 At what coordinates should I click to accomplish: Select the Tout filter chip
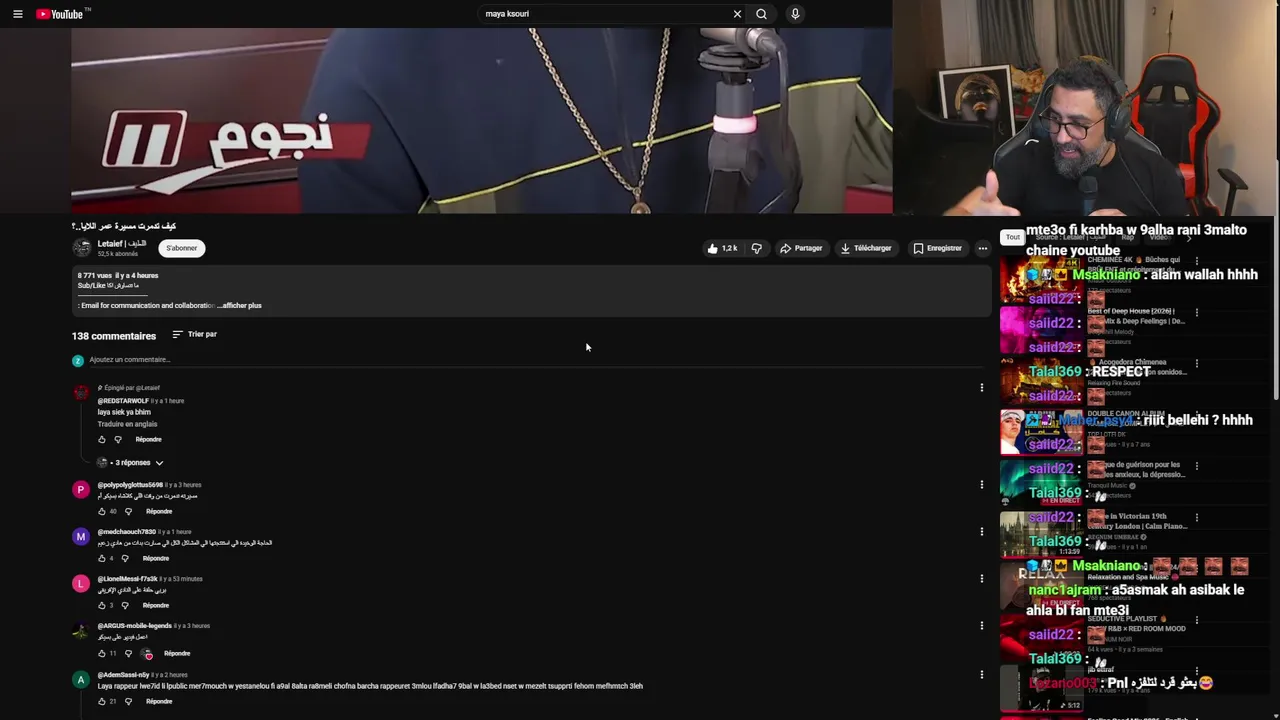point(1012,237)
